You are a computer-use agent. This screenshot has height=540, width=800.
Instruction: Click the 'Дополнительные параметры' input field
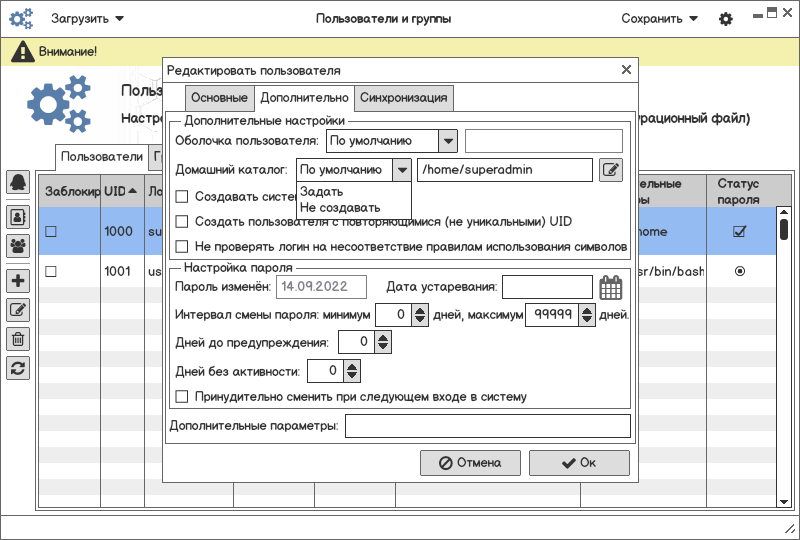tap(487, 426)
